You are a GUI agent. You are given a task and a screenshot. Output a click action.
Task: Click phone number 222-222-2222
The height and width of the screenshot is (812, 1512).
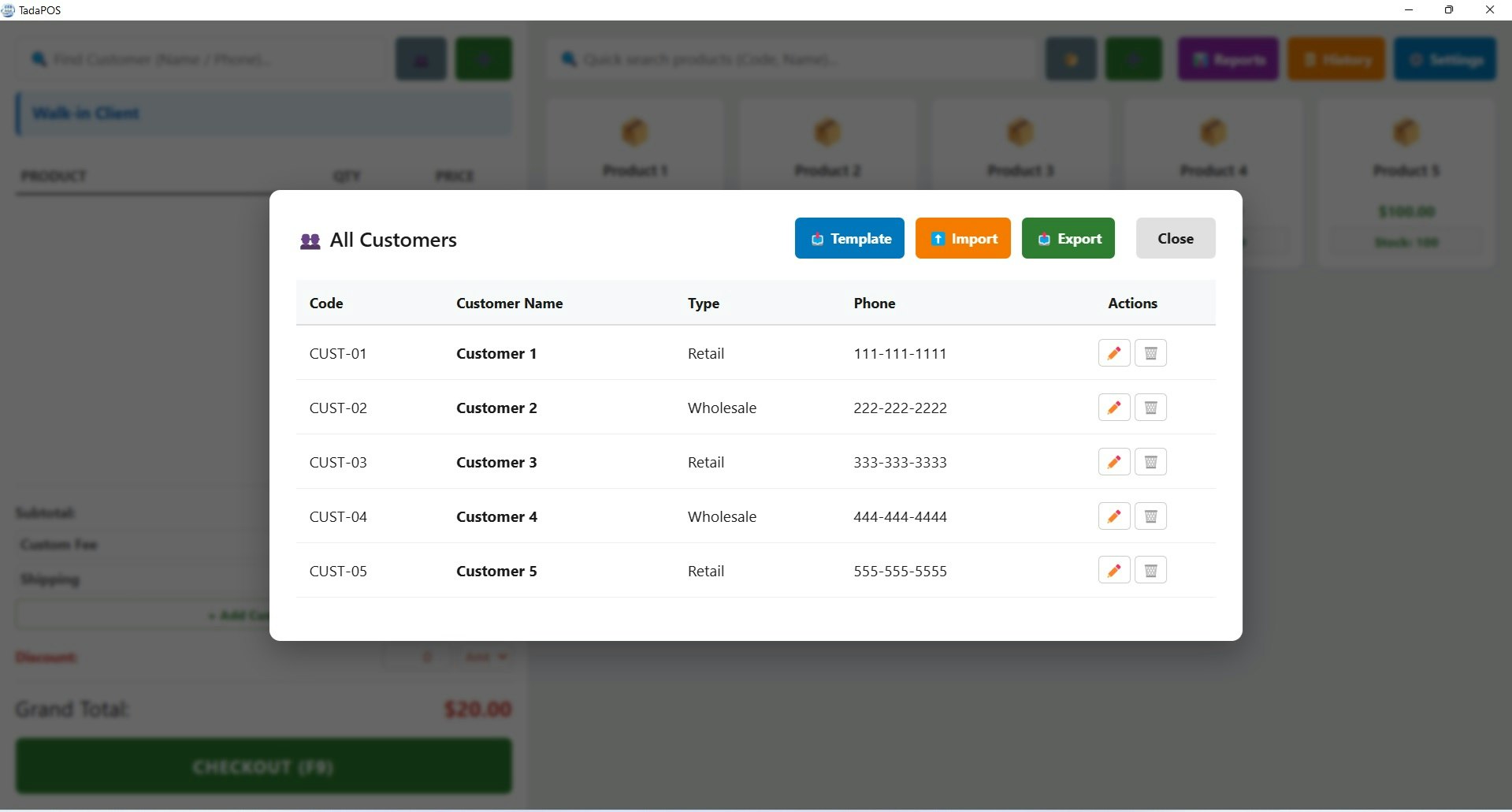[x=900, y=408]
